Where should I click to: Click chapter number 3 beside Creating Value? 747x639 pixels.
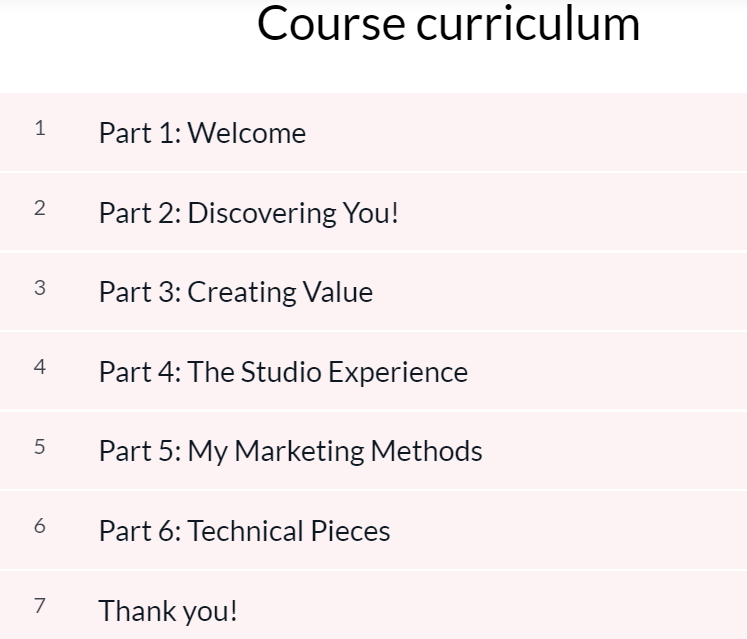40,288
